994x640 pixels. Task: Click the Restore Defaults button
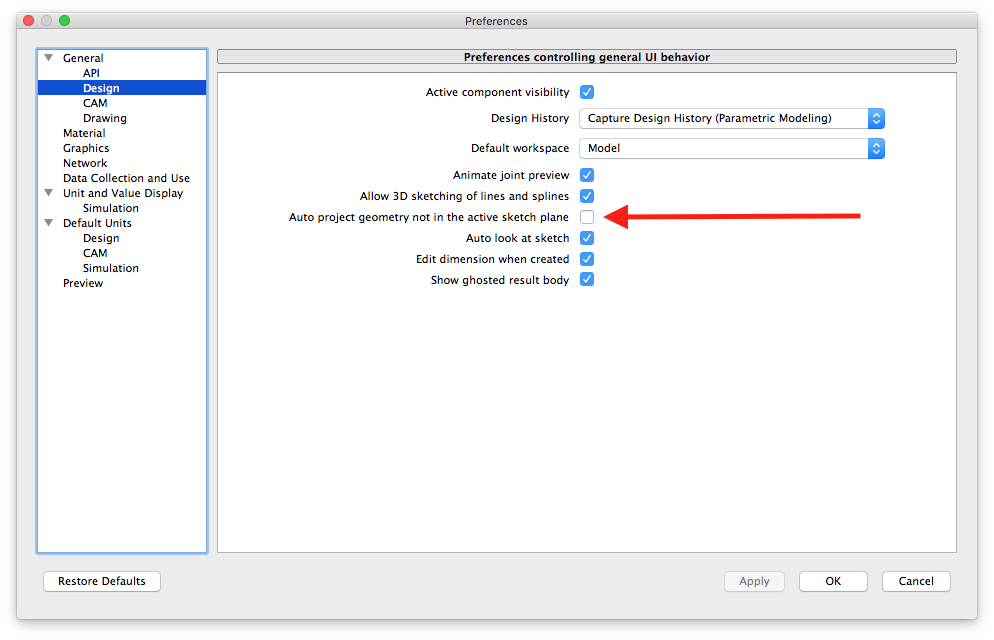(101, 581)
